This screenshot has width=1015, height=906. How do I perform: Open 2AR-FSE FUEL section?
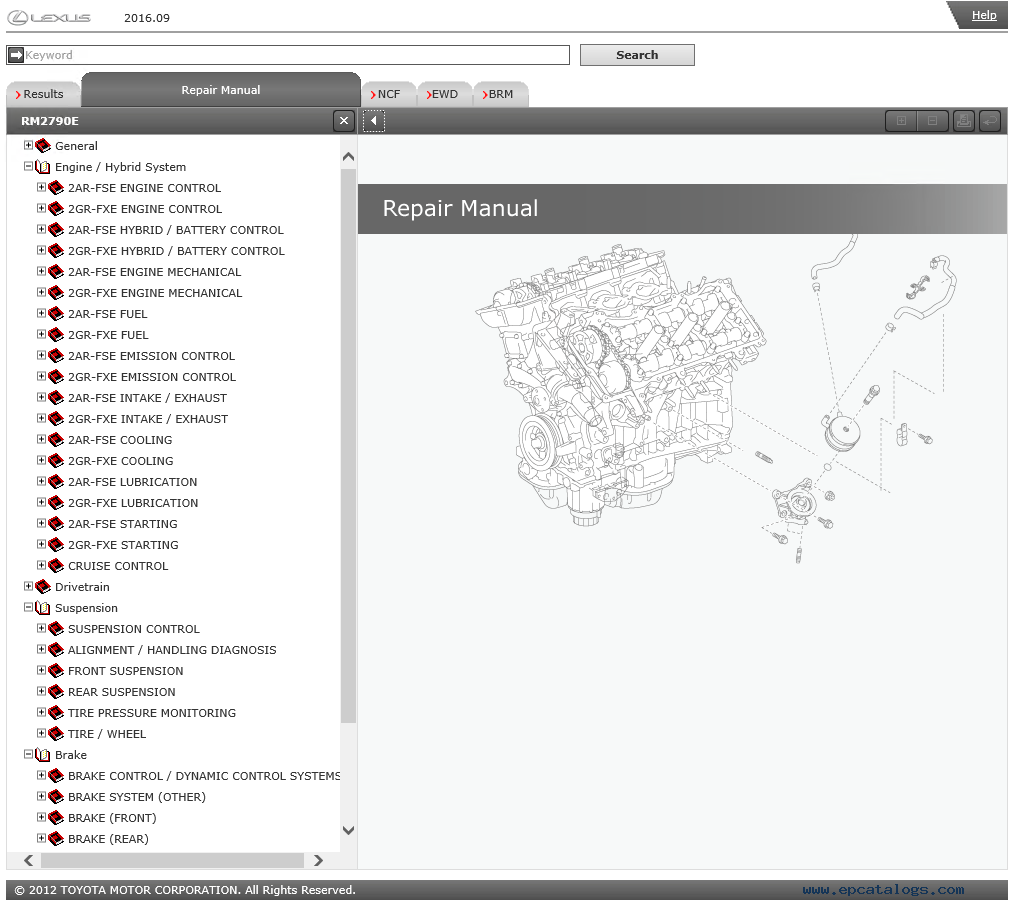[107, 314]
